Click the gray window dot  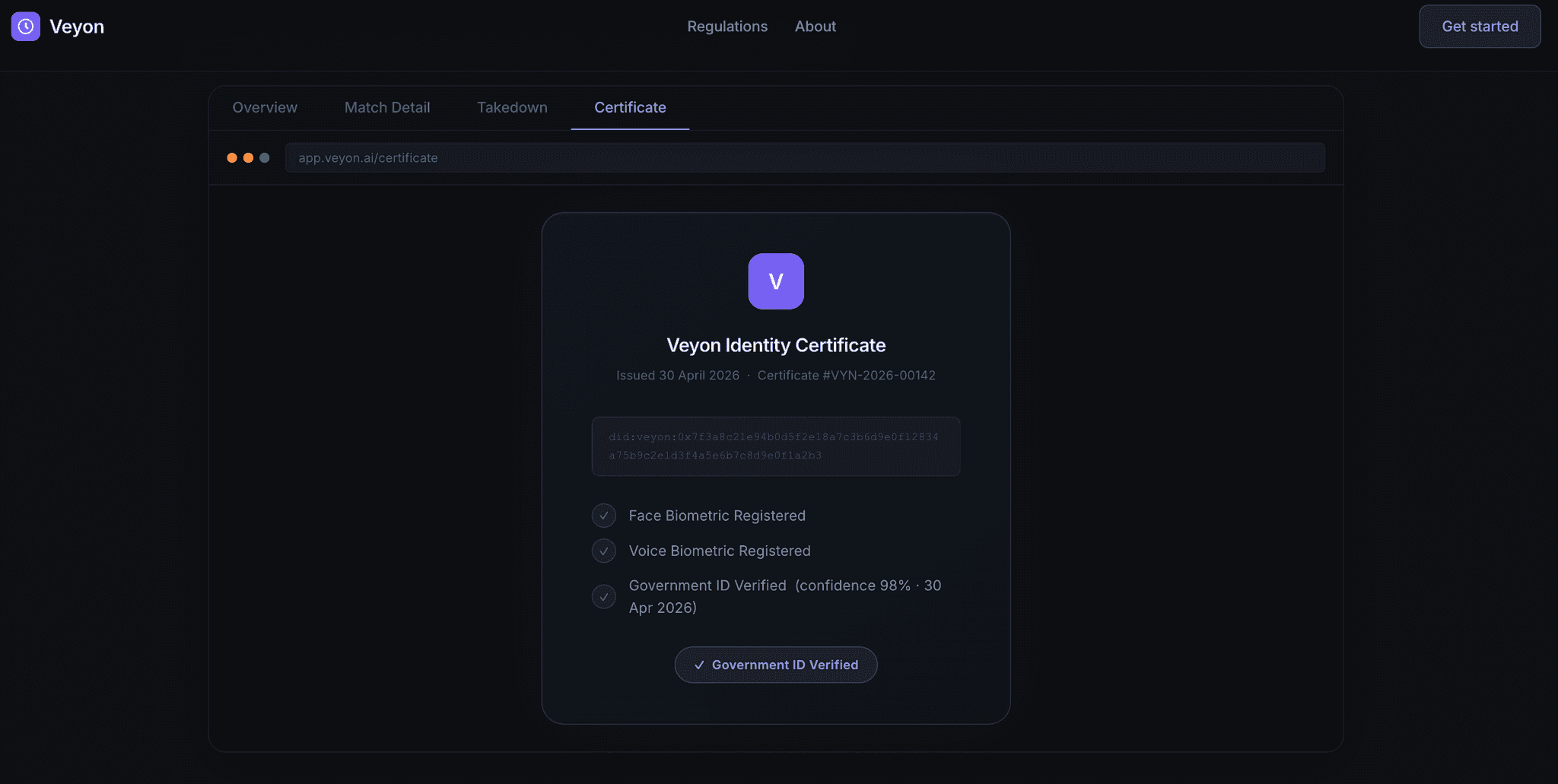pos(265,158)
